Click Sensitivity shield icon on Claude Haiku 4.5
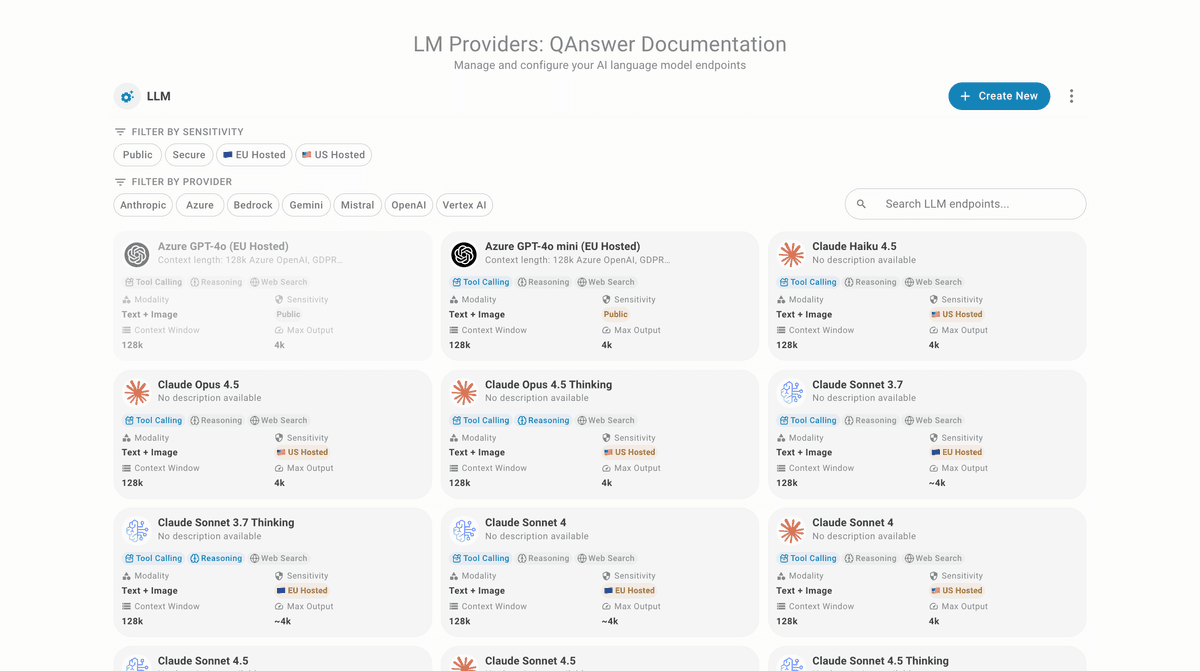The image size is (1200, 671). point(934,300)
